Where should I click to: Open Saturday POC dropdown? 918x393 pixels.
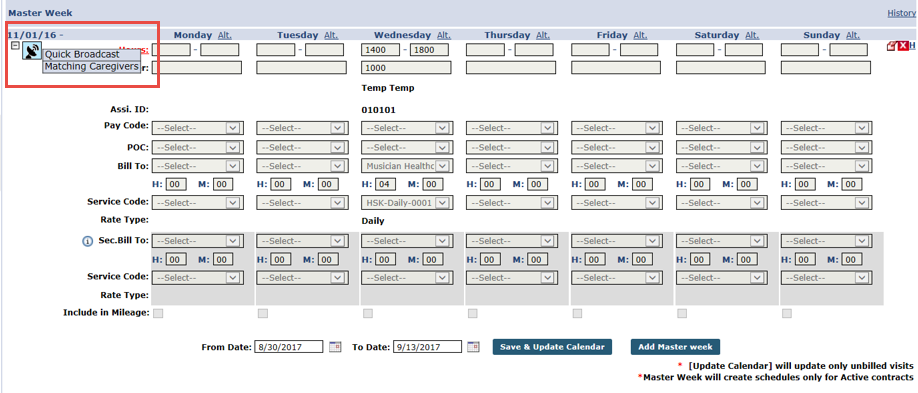[x=721, y=148]
